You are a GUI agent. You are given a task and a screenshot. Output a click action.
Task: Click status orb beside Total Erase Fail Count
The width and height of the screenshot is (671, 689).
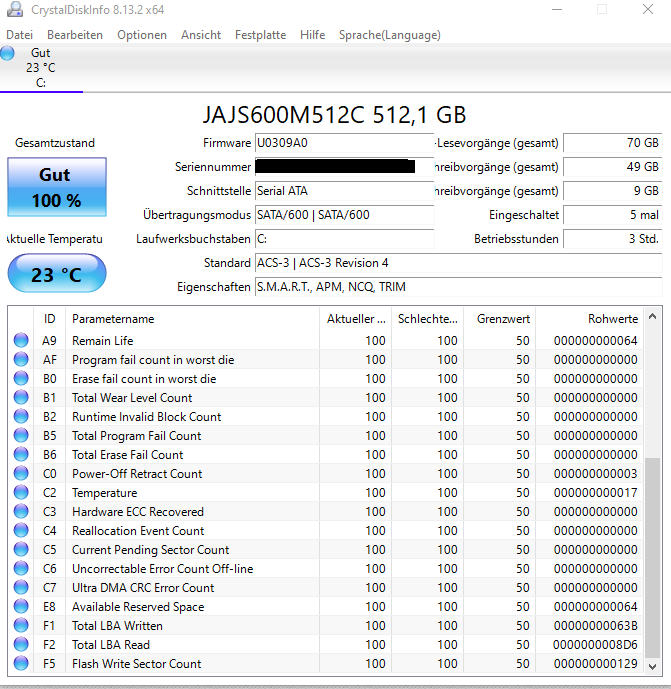21,454
